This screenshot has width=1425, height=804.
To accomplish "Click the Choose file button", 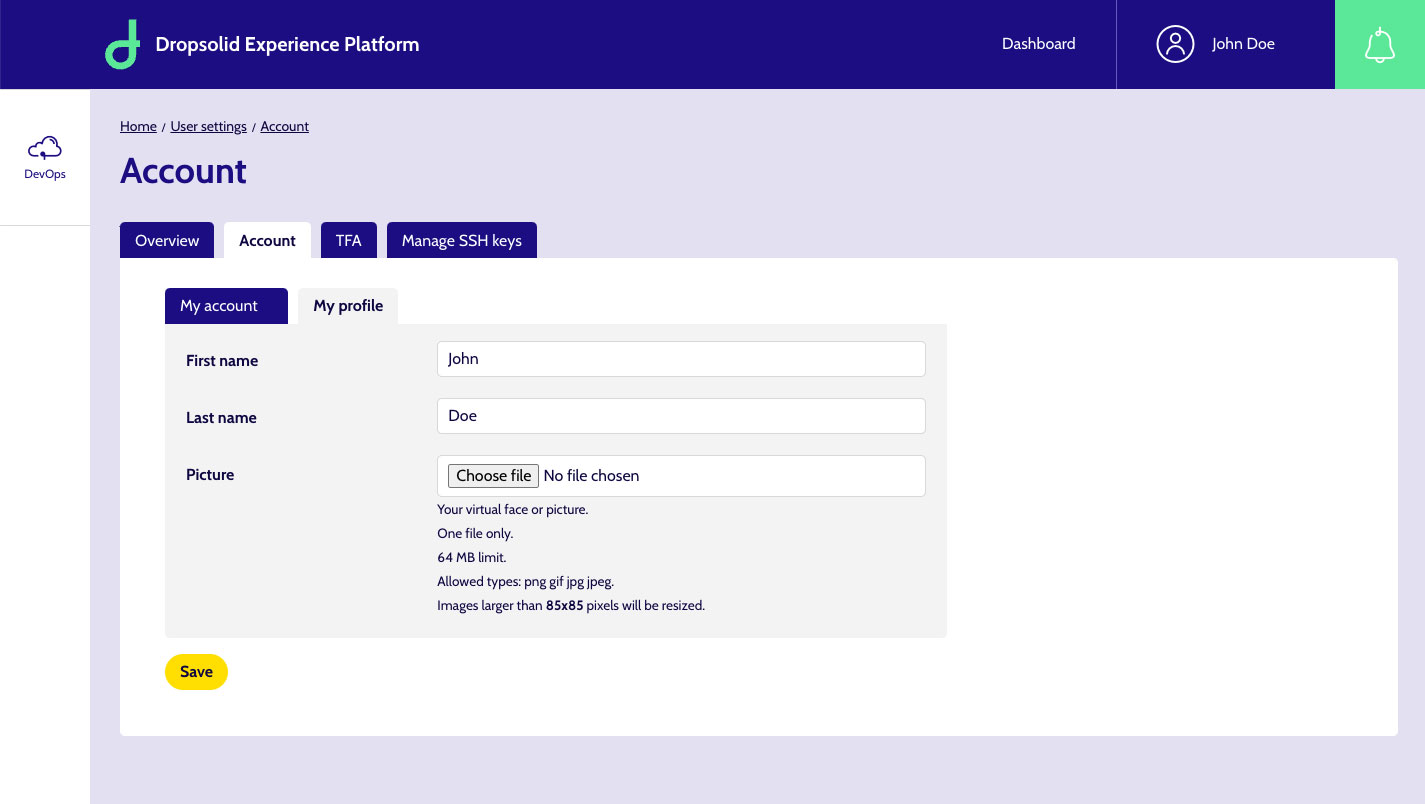I will (x=493, y=476).
